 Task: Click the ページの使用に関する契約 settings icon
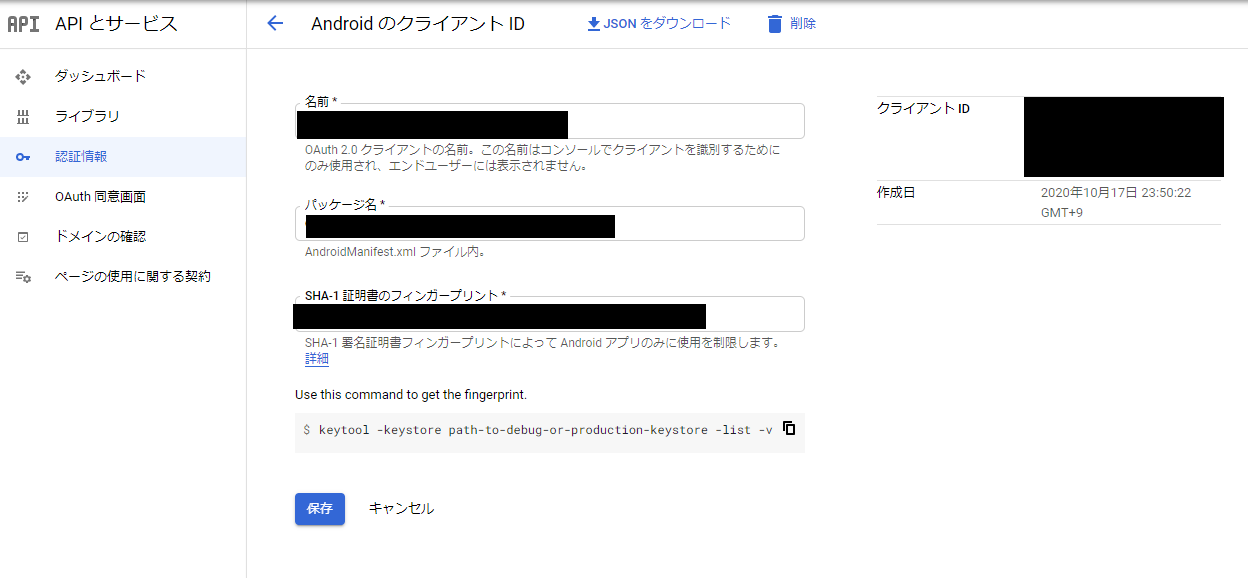coord(23,277)
